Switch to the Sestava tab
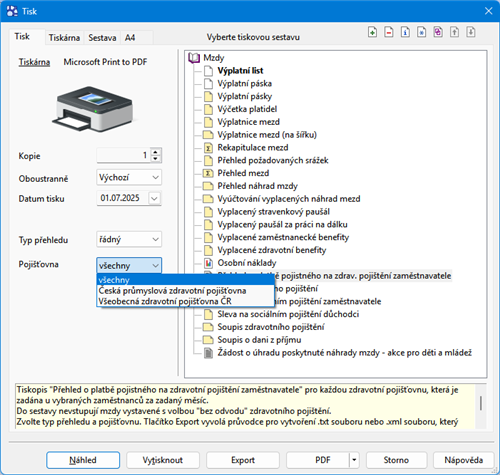 point(102,38)
